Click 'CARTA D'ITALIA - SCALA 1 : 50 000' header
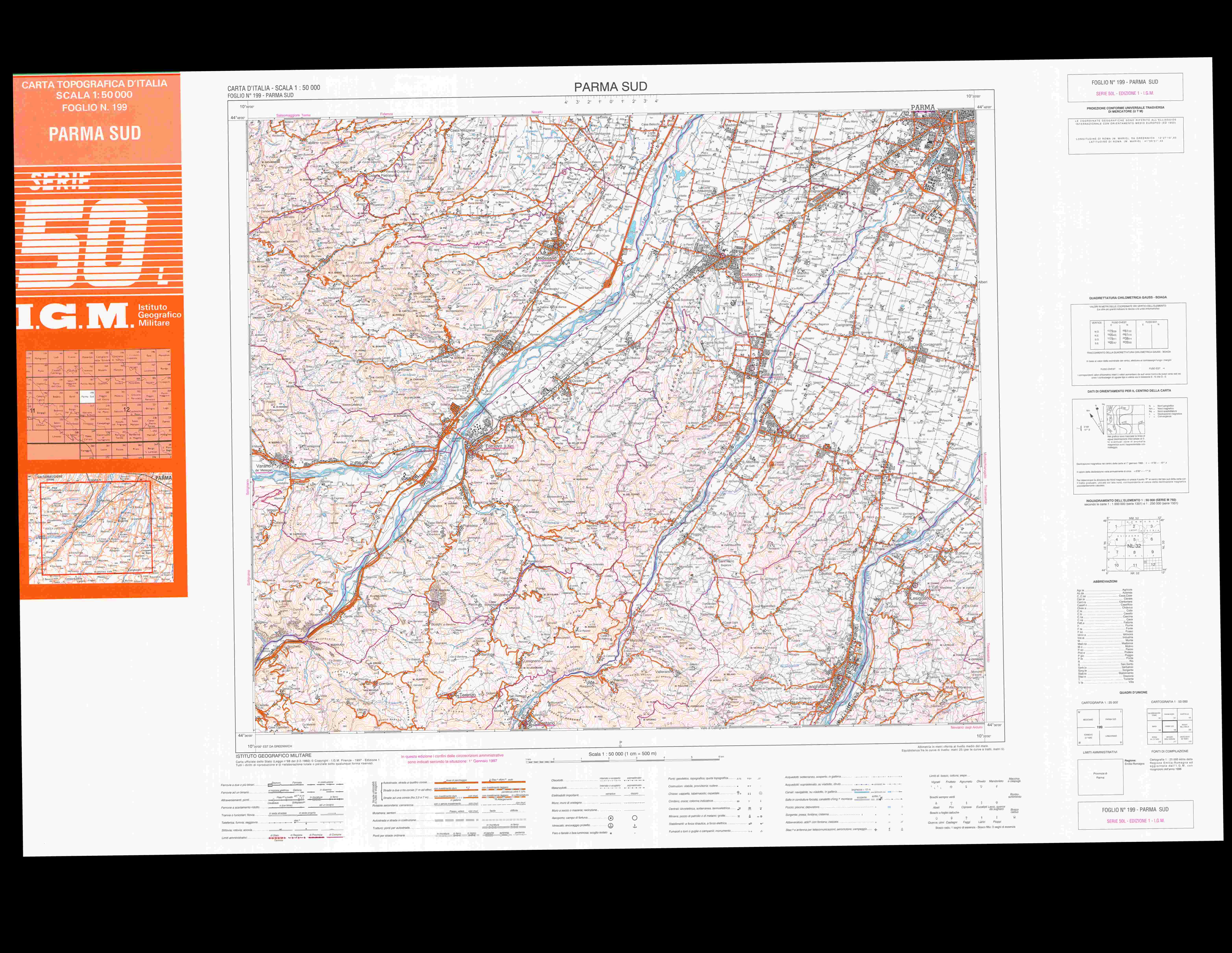This screenshot has height=953, width=1232. (x=274, y=88)
